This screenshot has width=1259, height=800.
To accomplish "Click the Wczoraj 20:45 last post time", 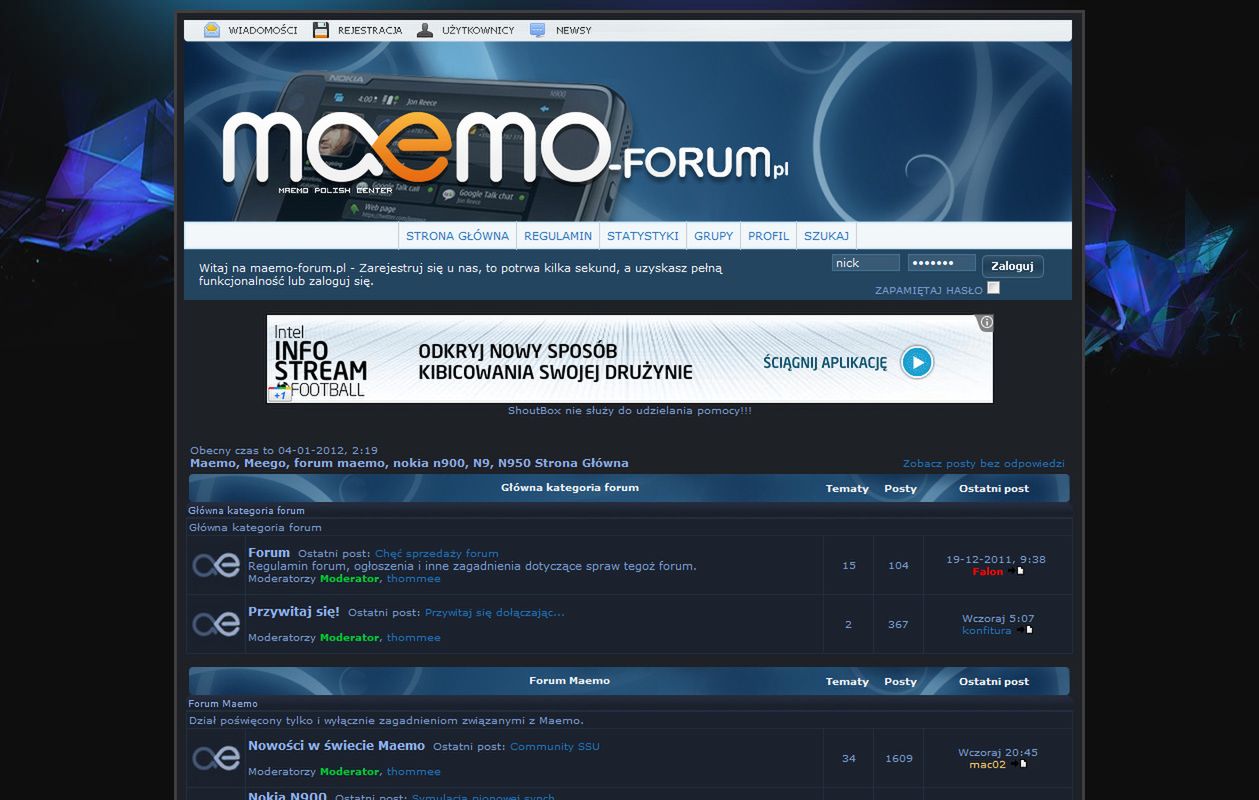I will click(998, 752).
